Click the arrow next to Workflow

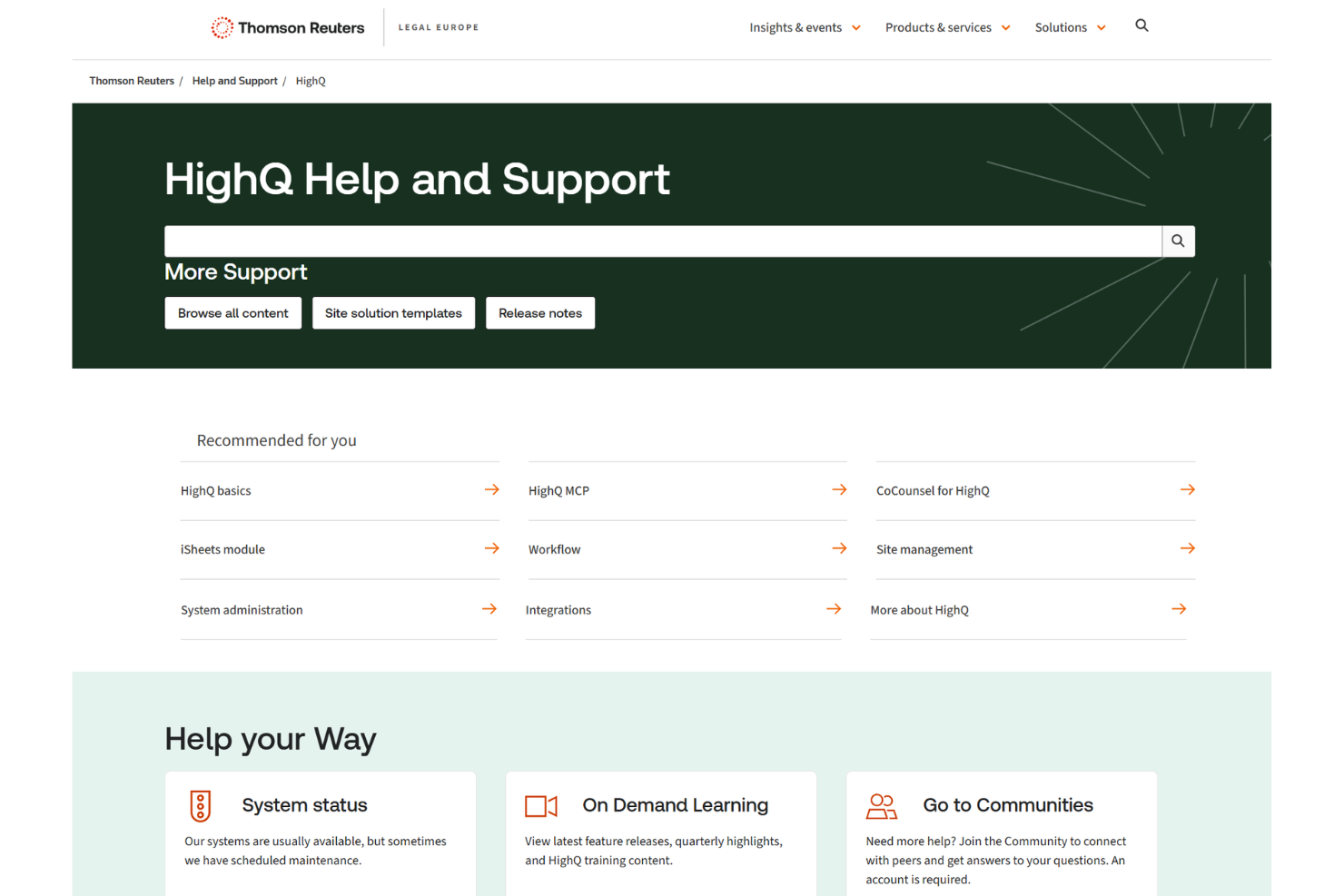(x=839, y=548)
